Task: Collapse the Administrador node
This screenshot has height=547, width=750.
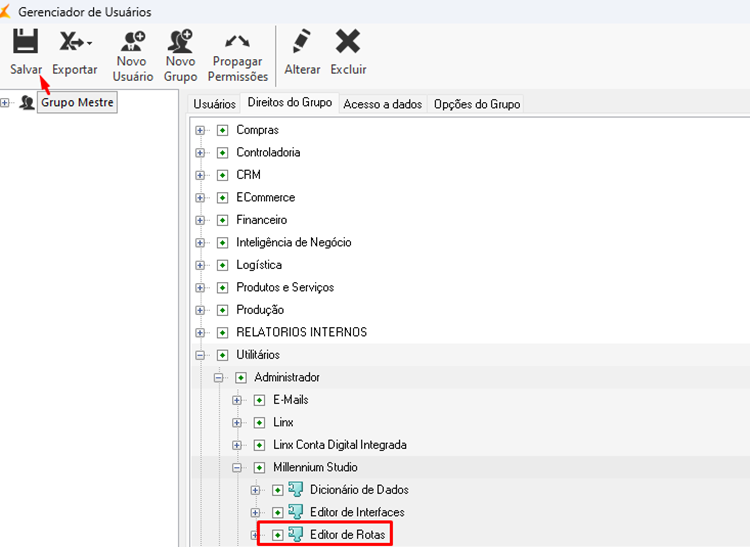Action: (x=219, y=377)
